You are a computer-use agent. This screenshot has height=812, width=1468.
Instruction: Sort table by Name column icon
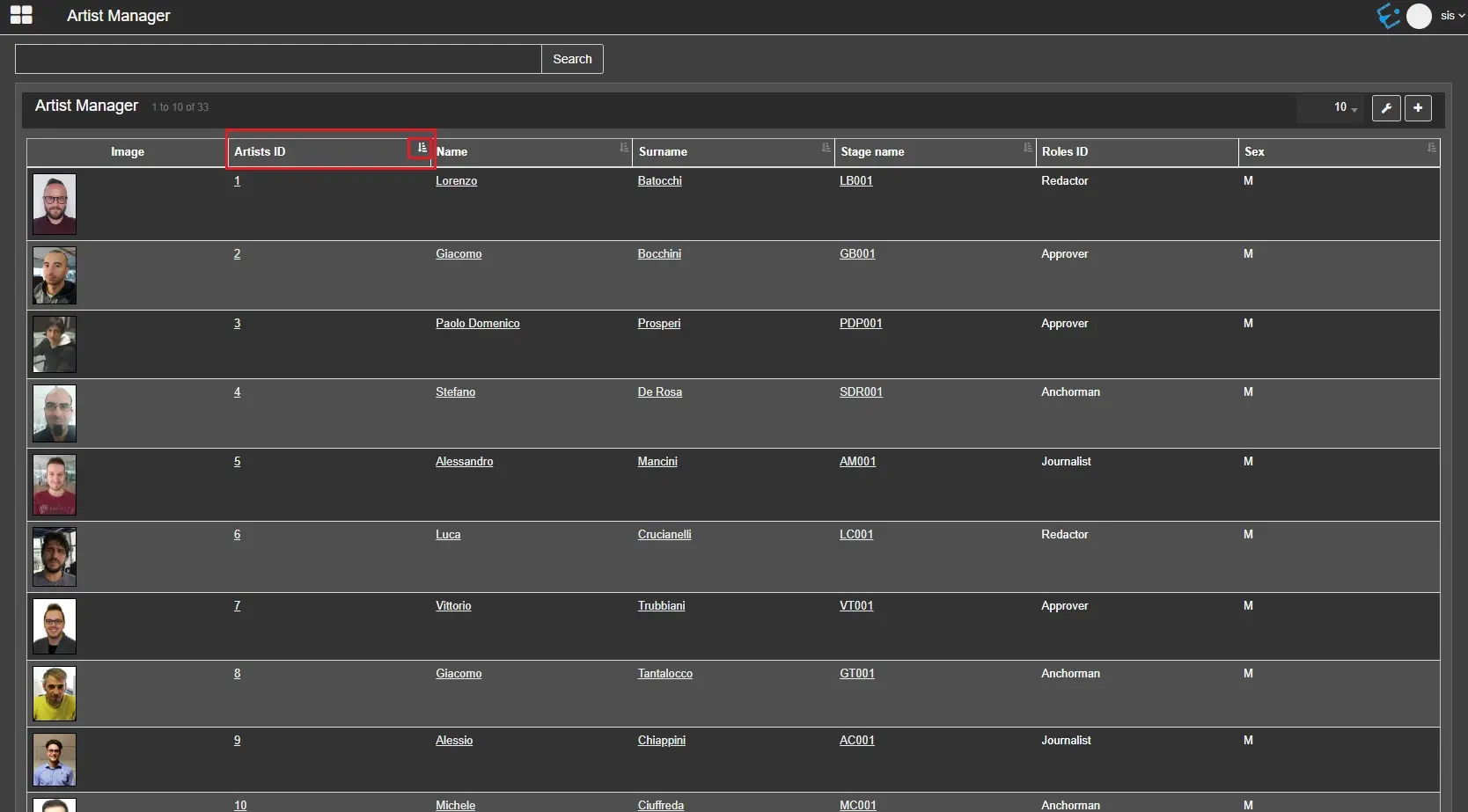[x=624, y=148]
